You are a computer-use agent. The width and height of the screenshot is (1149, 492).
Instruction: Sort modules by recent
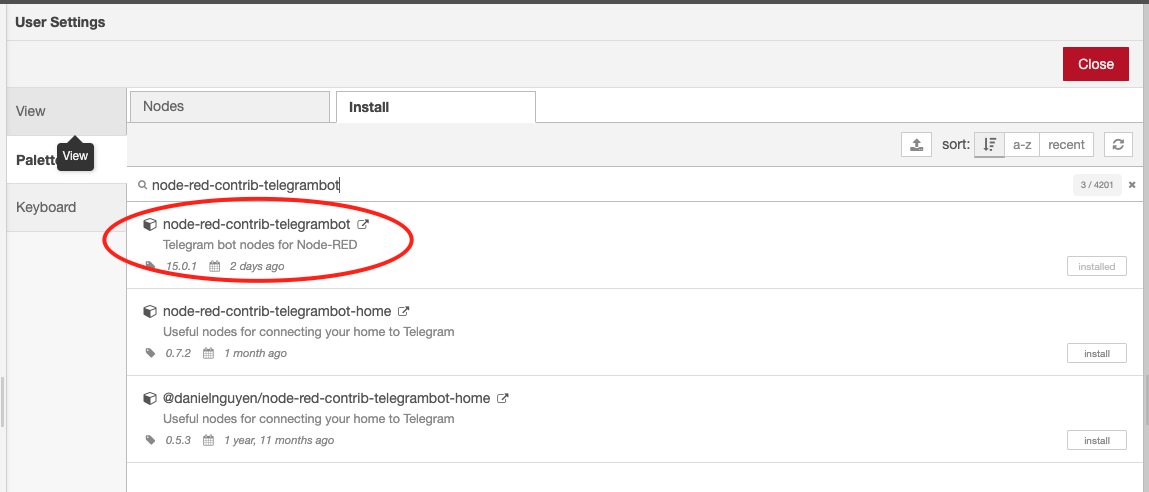pos(1066,144)
